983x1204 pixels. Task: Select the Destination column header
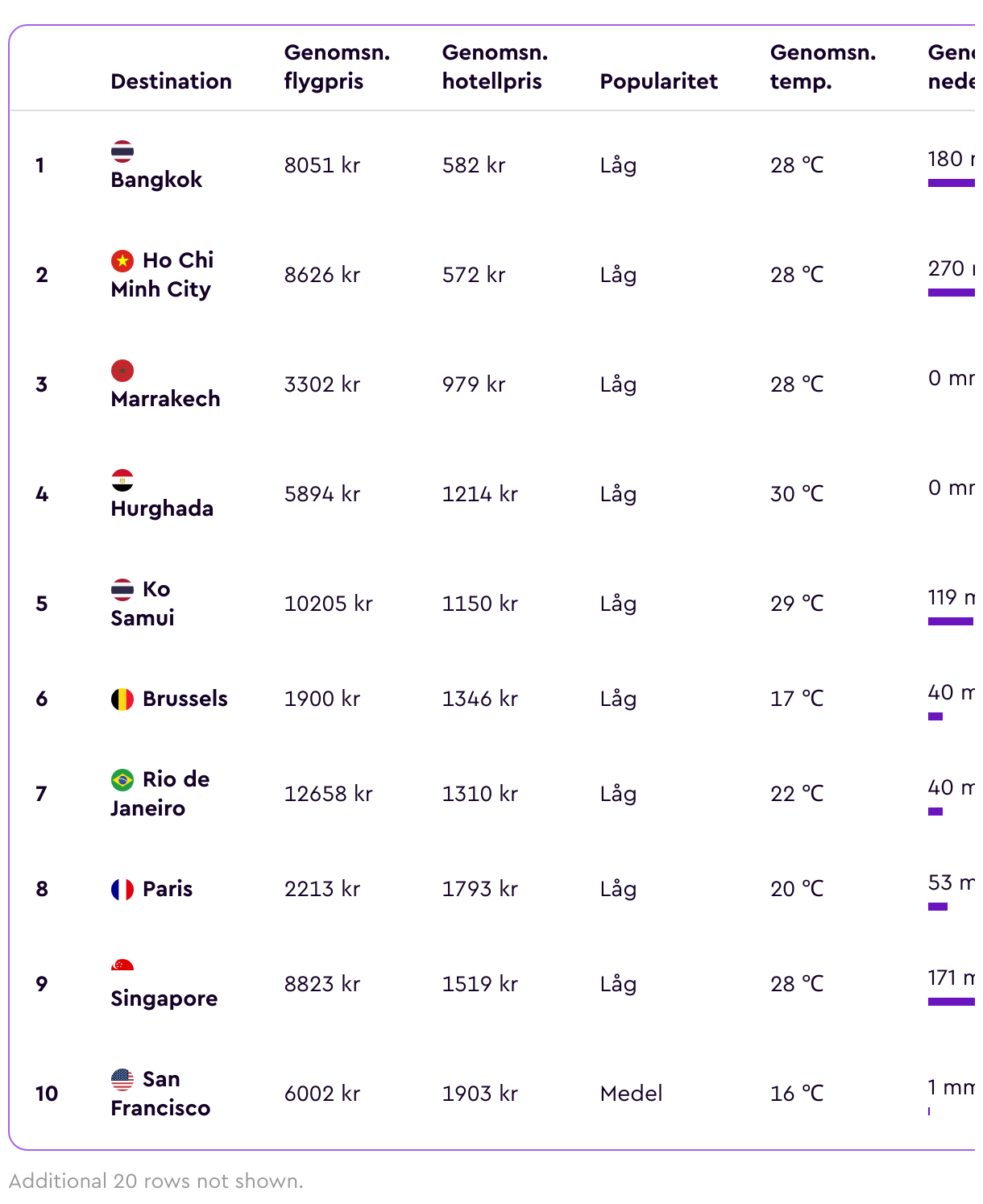point(171,81)
